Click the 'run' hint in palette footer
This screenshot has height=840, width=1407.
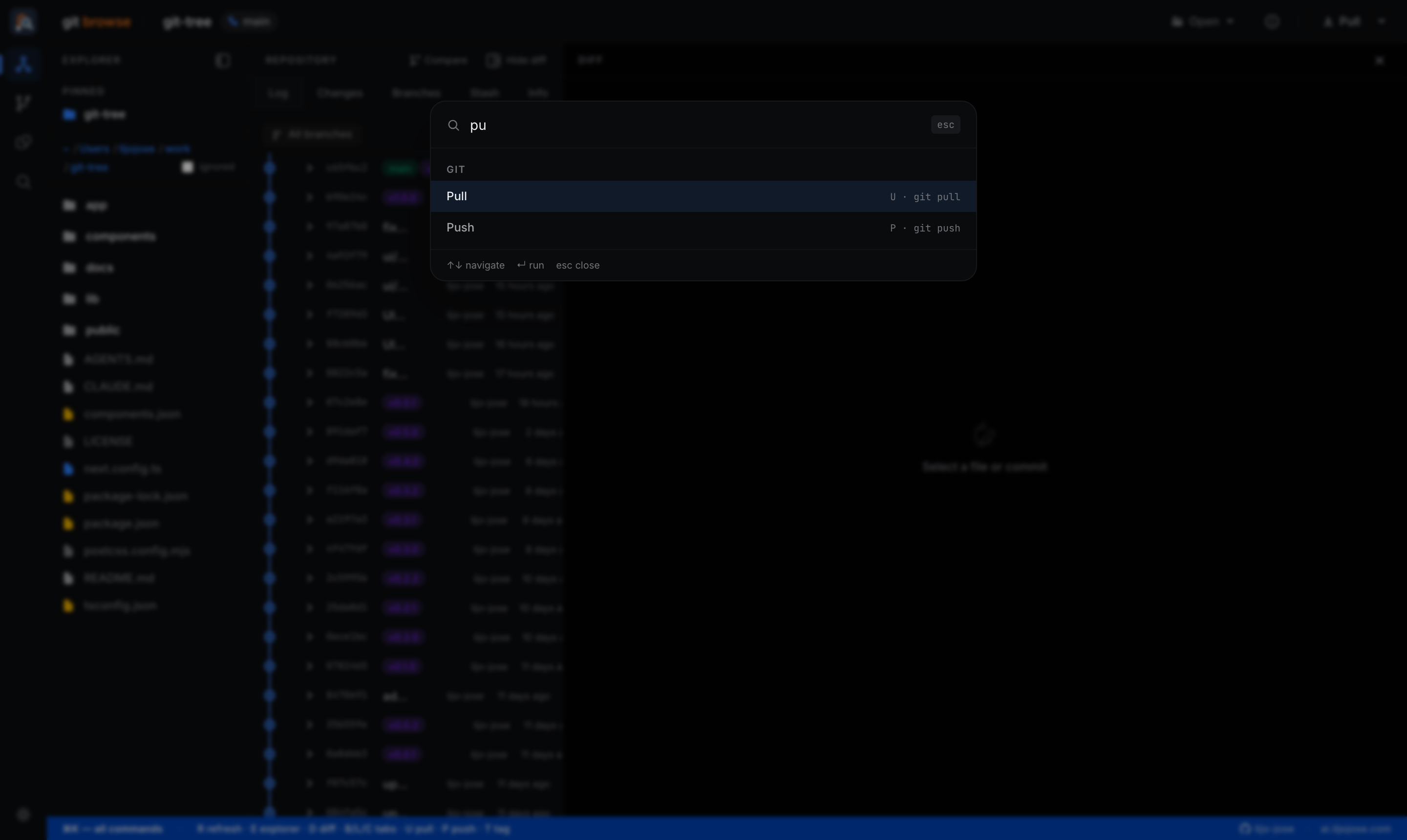[531, 265]
